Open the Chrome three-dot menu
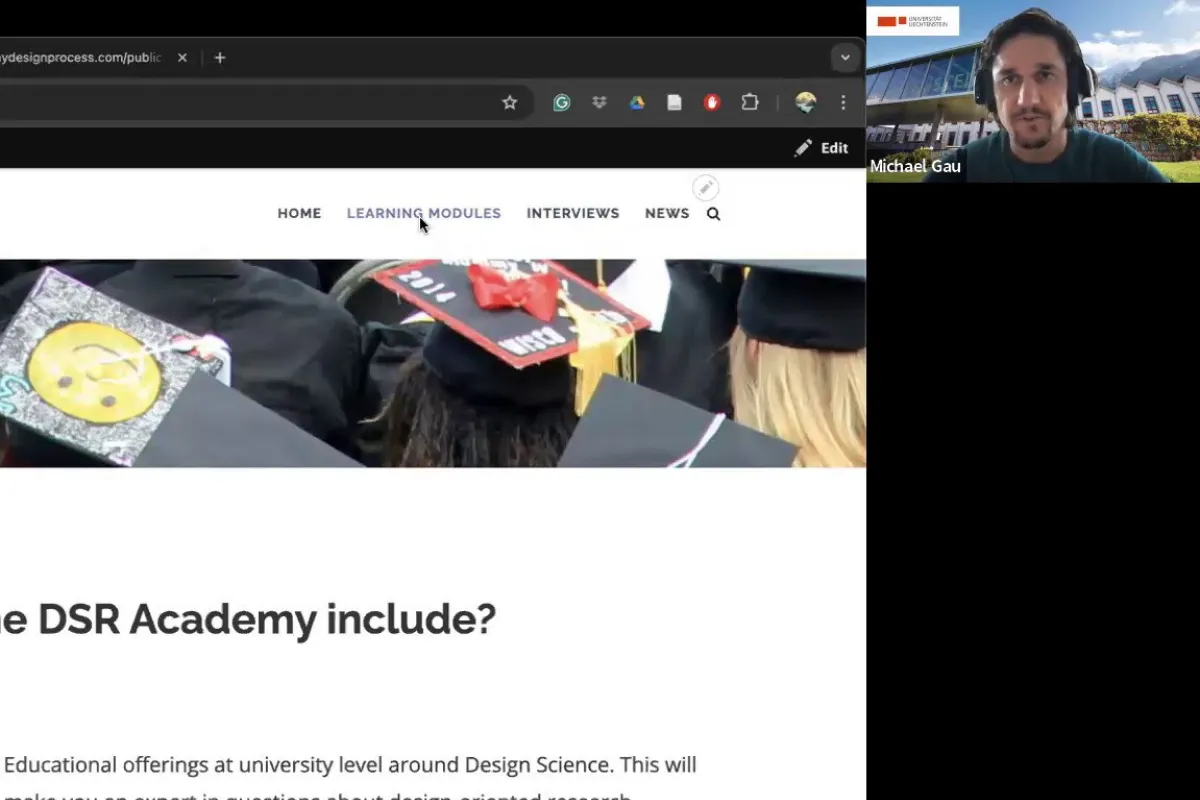This screenshot has width=1200, height=800. [x=843, y=102]
